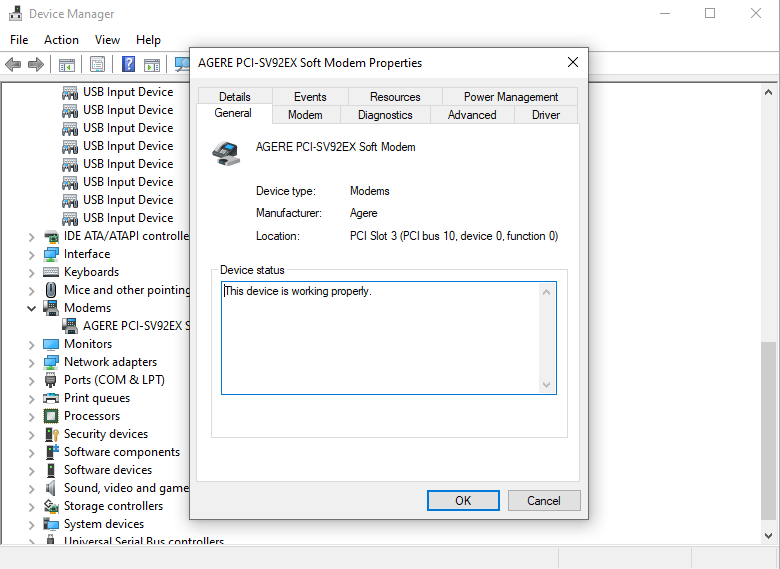Click the Back arrow in Device Manager toolbar
The width and height of the screenshot is (780, 569).
tap(12, 64)
